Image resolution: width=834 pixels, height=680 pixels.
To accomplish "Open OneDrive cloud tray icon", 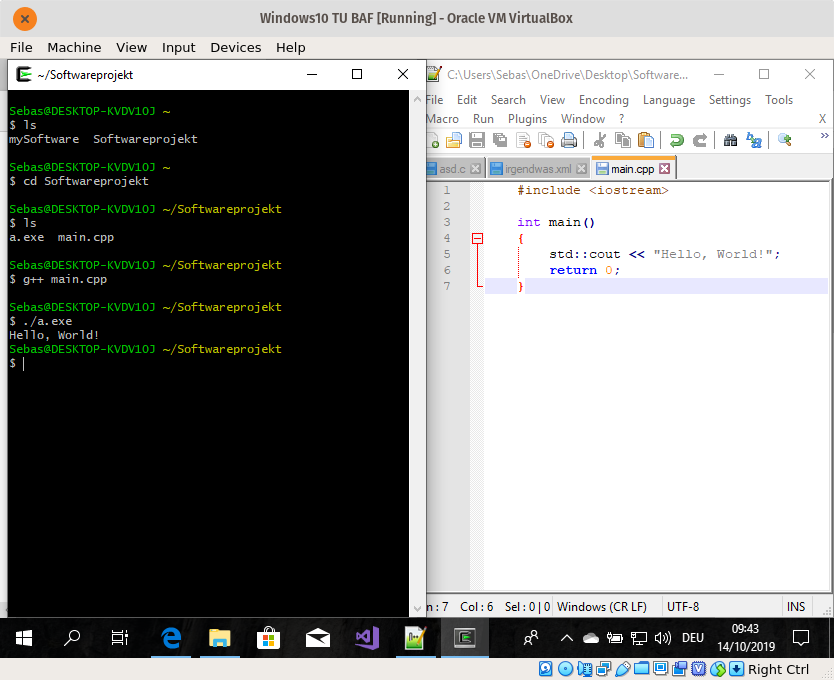I will pos(590,638).
